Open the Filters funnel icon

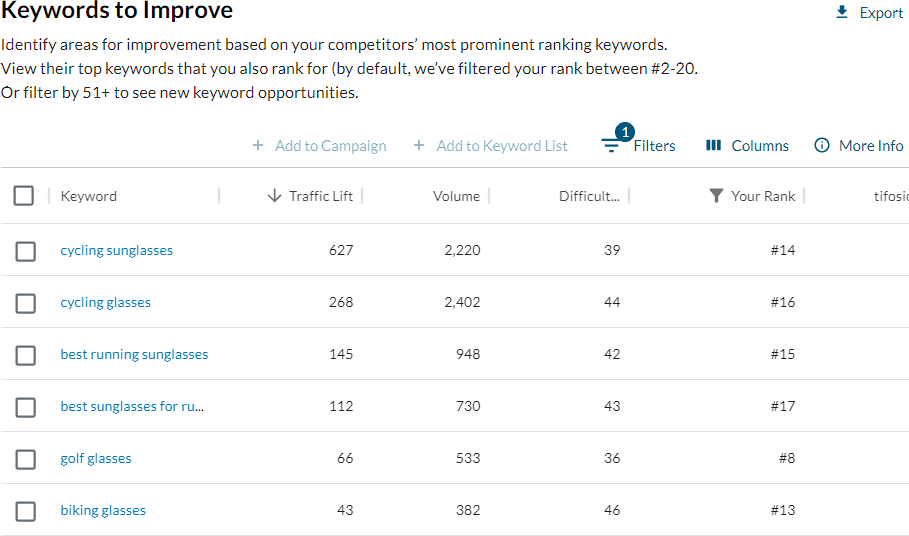[x=611, y=146]
